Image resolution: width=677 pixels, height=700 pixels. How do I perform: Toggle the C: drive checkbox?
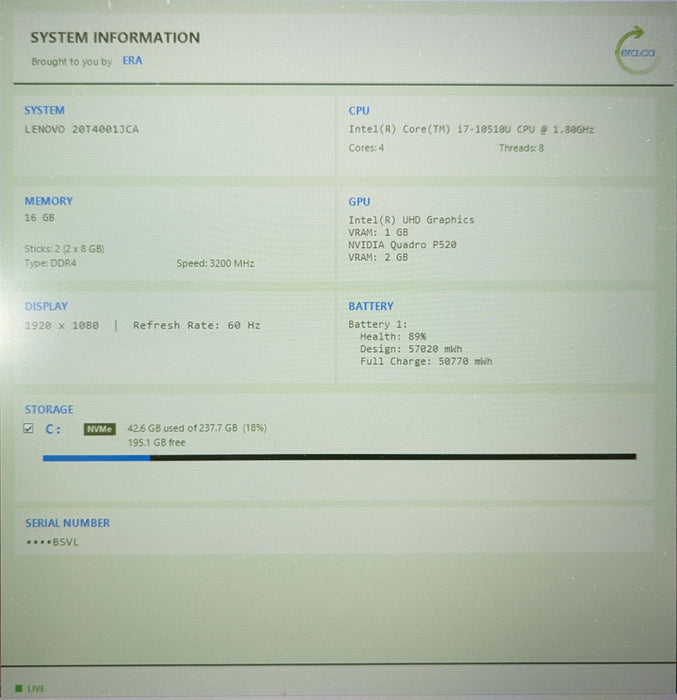coord(28,429)
